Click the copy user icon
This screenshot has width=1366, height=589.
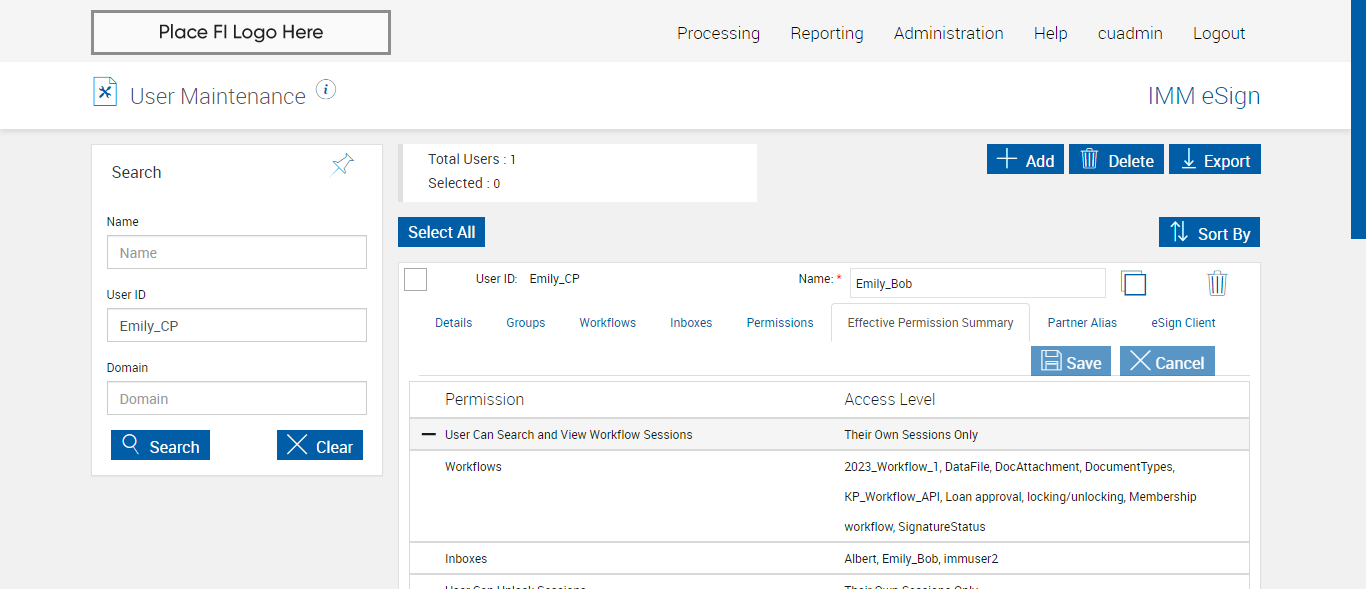(1133, 283)
